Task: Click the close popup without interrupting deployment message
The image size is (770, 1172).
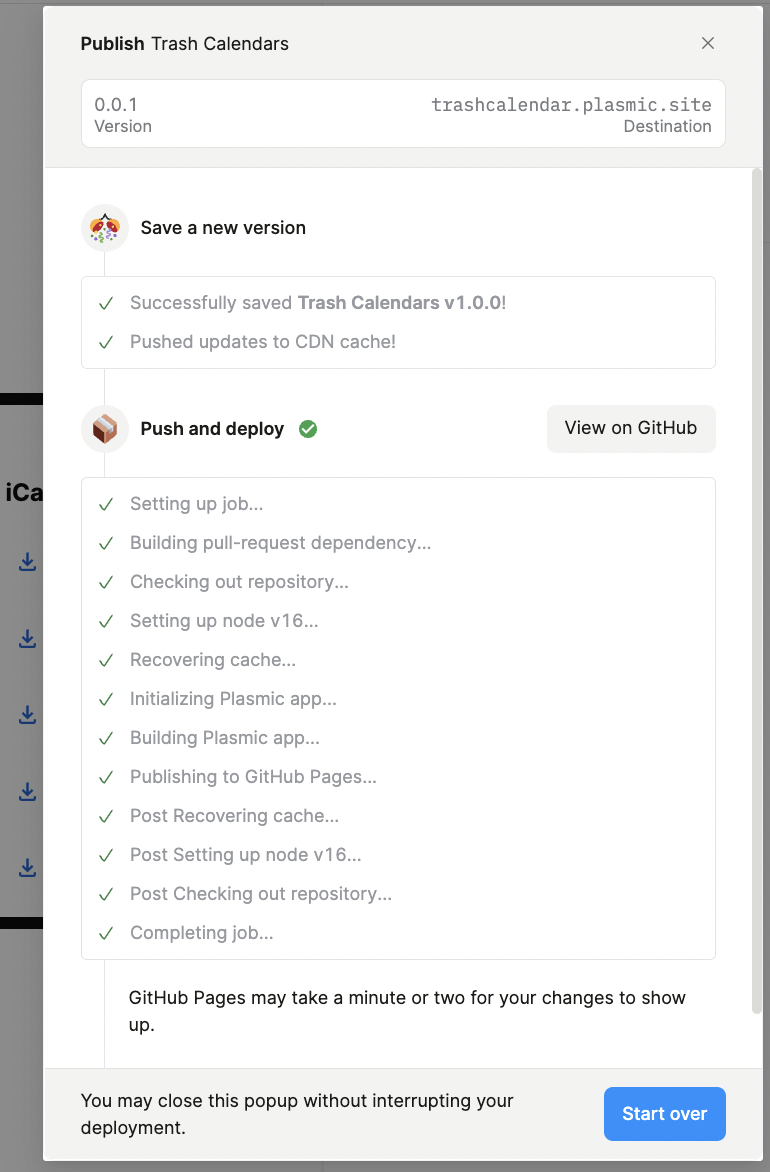Action: click(297, 1114)
